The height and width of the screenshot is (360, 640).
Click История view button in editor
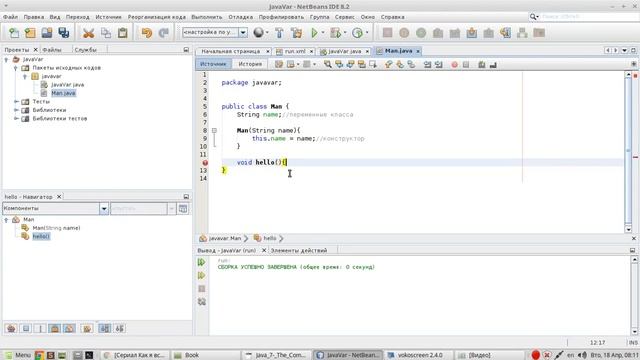coord(250,64)
